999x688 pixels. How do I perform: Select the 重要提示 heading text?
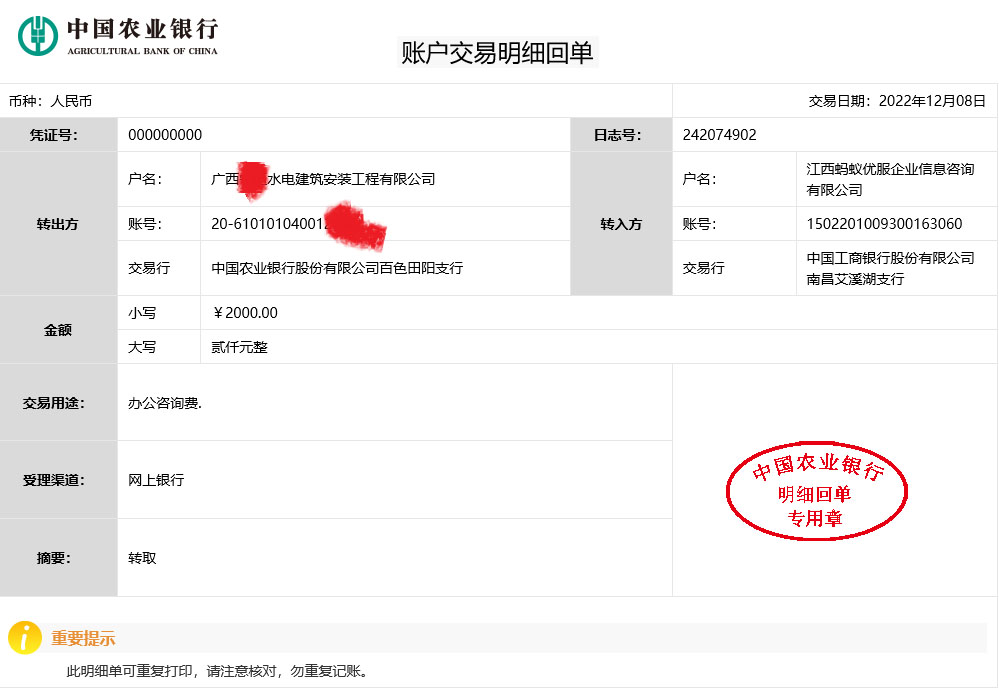pyautogui.click(x=83, y=639)
